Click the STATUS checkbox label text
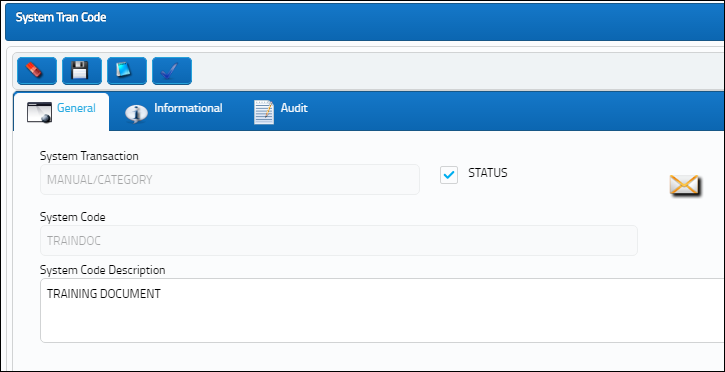This screenshot has height=372, width=725. click(x=488, y=173)
